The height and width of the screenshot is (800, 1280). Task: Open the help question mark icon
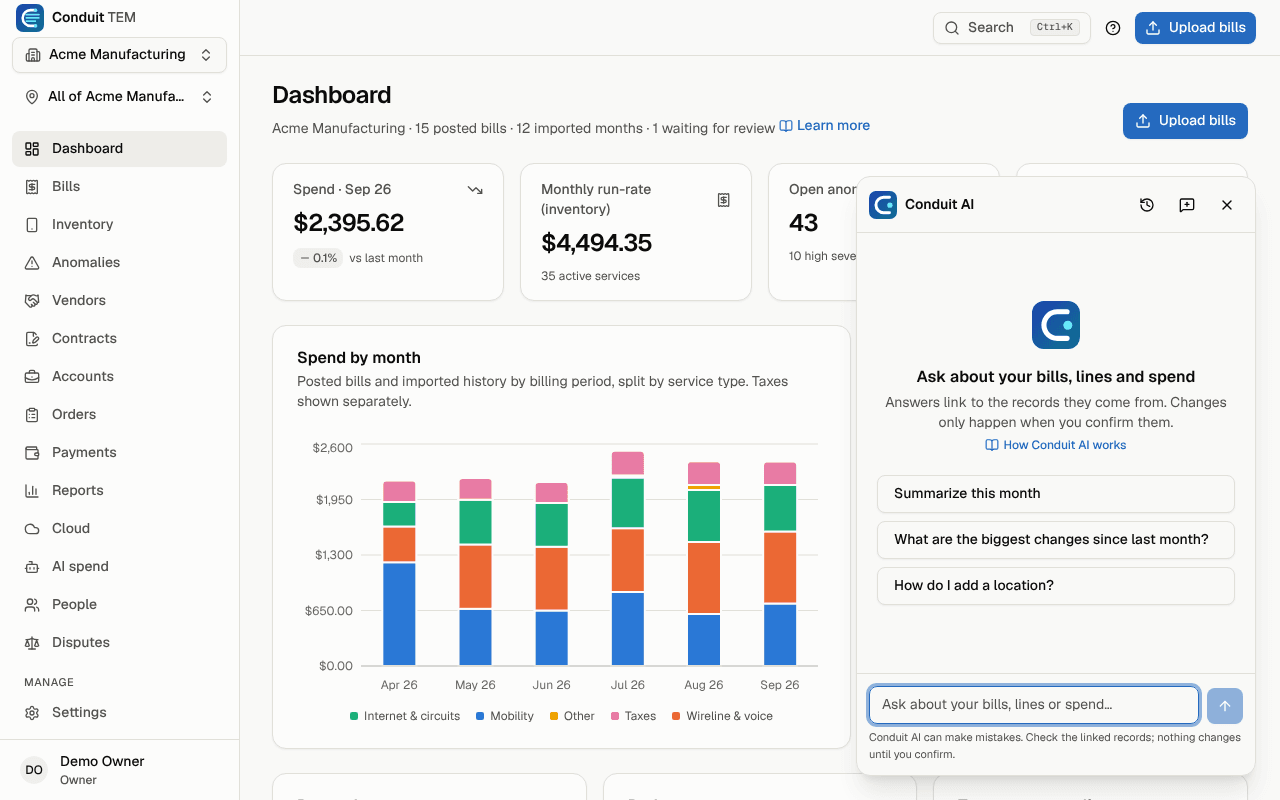(1113, 28)
